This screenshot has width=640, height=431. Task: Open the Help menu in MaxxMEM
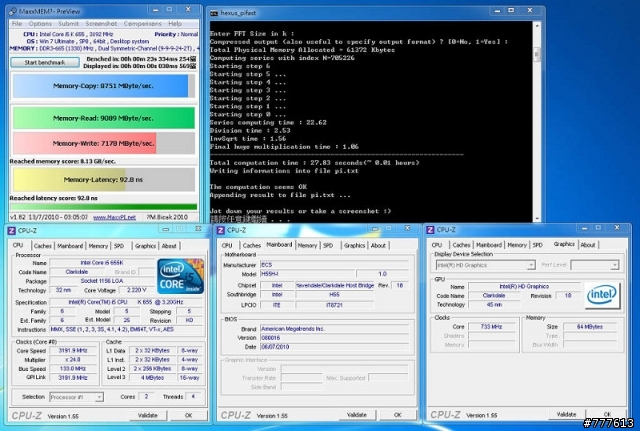tap(175, 24)
